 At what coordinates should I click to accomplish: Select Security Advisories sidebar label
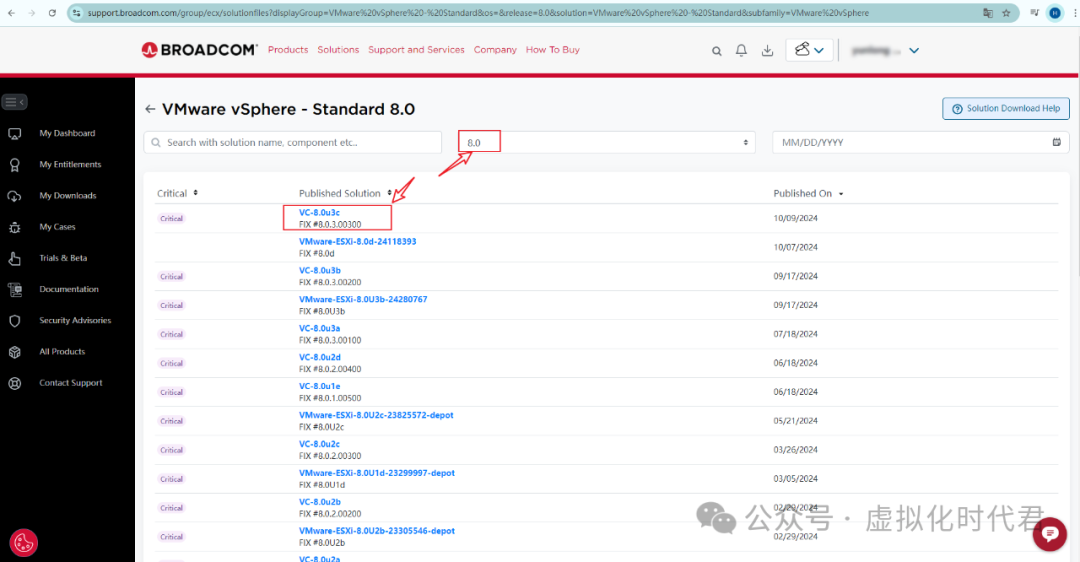(x=75, y=320)
